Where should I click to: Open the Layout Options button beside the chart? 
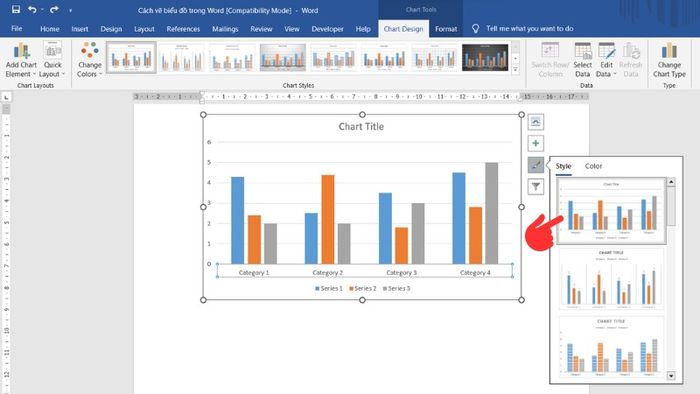tap(535, 122)
